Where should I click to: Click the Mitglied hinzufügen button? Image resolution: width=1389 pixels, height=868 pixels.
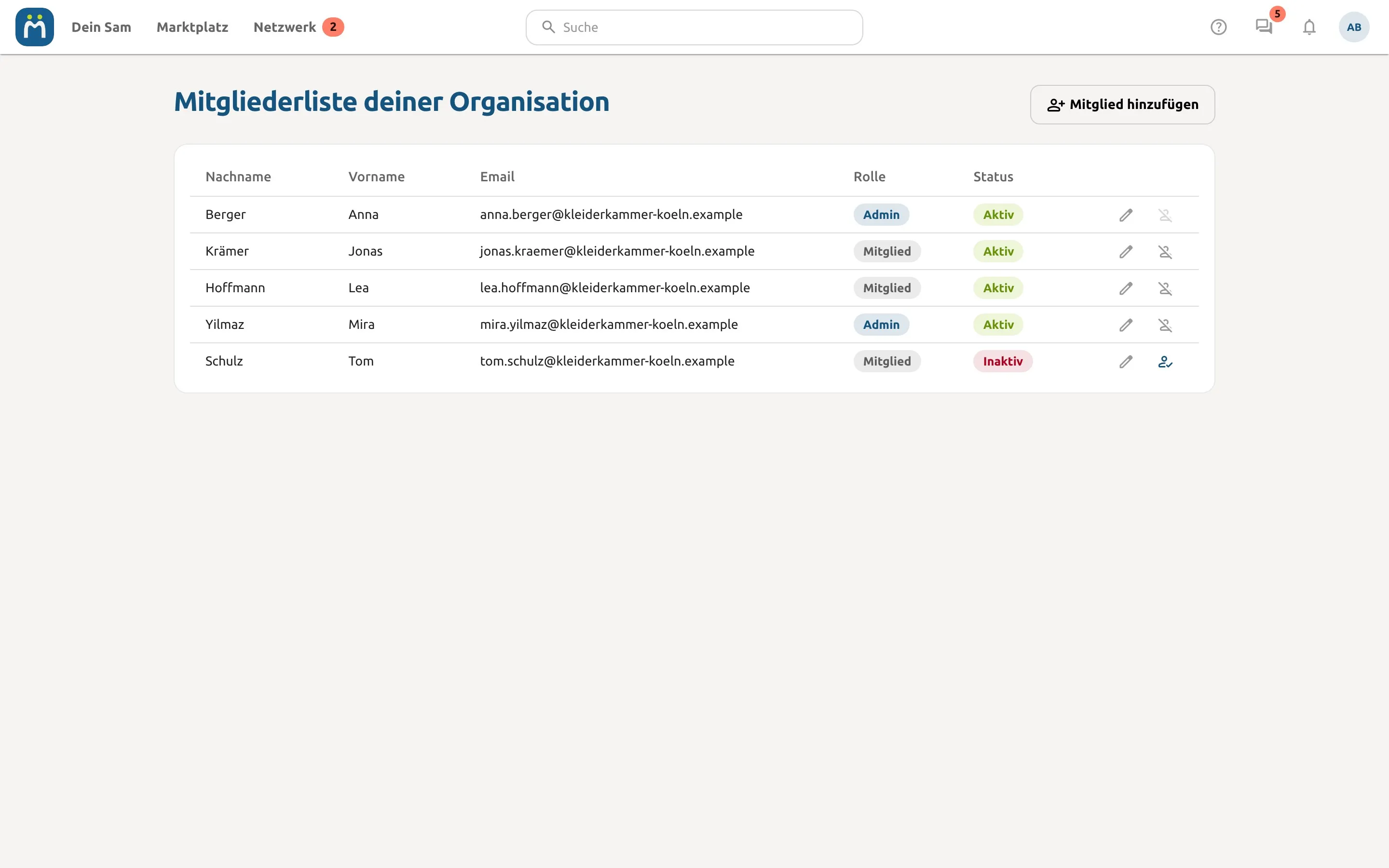click(1122, 105)
